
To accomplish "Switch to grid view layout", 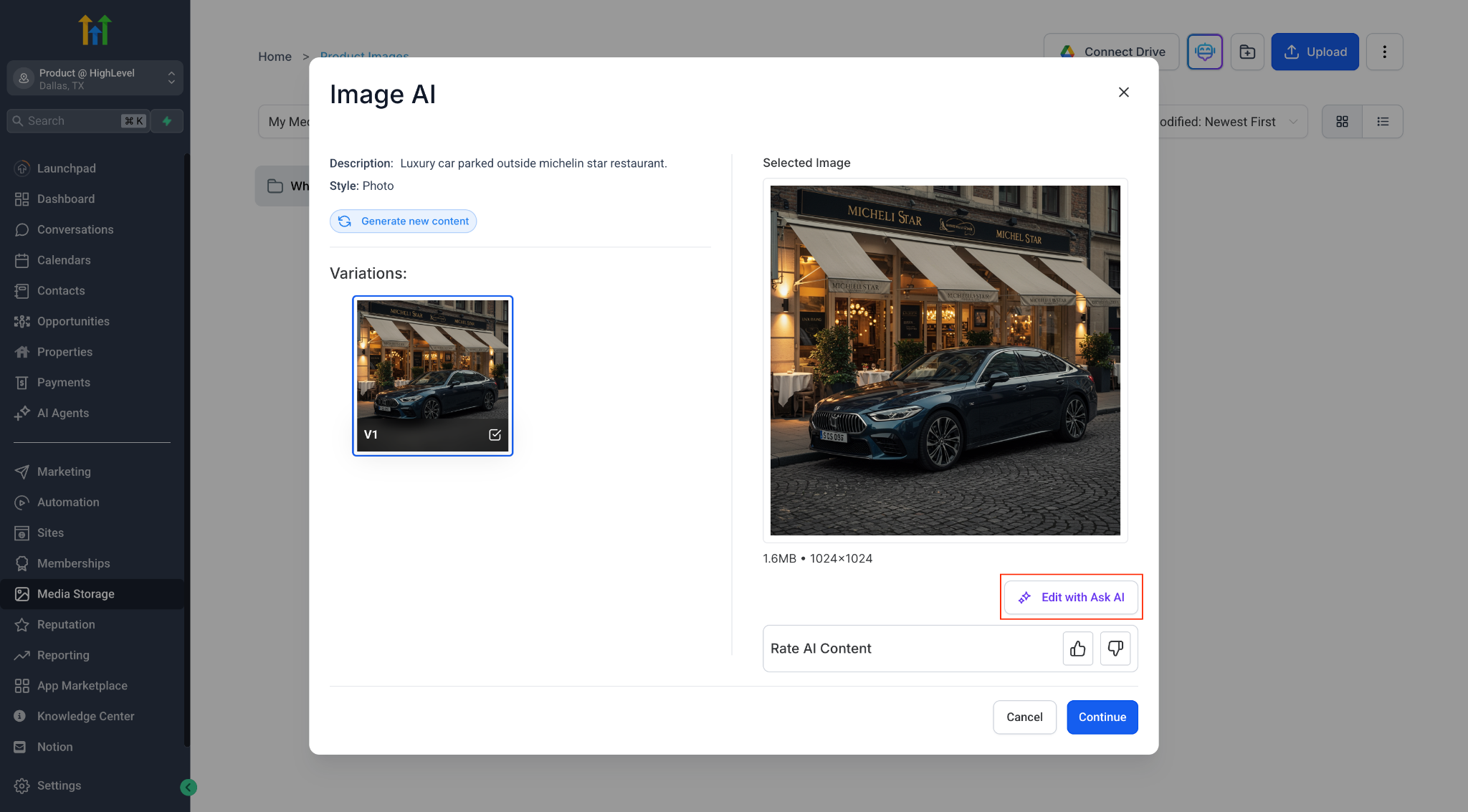I will (x=1343, y=122).
